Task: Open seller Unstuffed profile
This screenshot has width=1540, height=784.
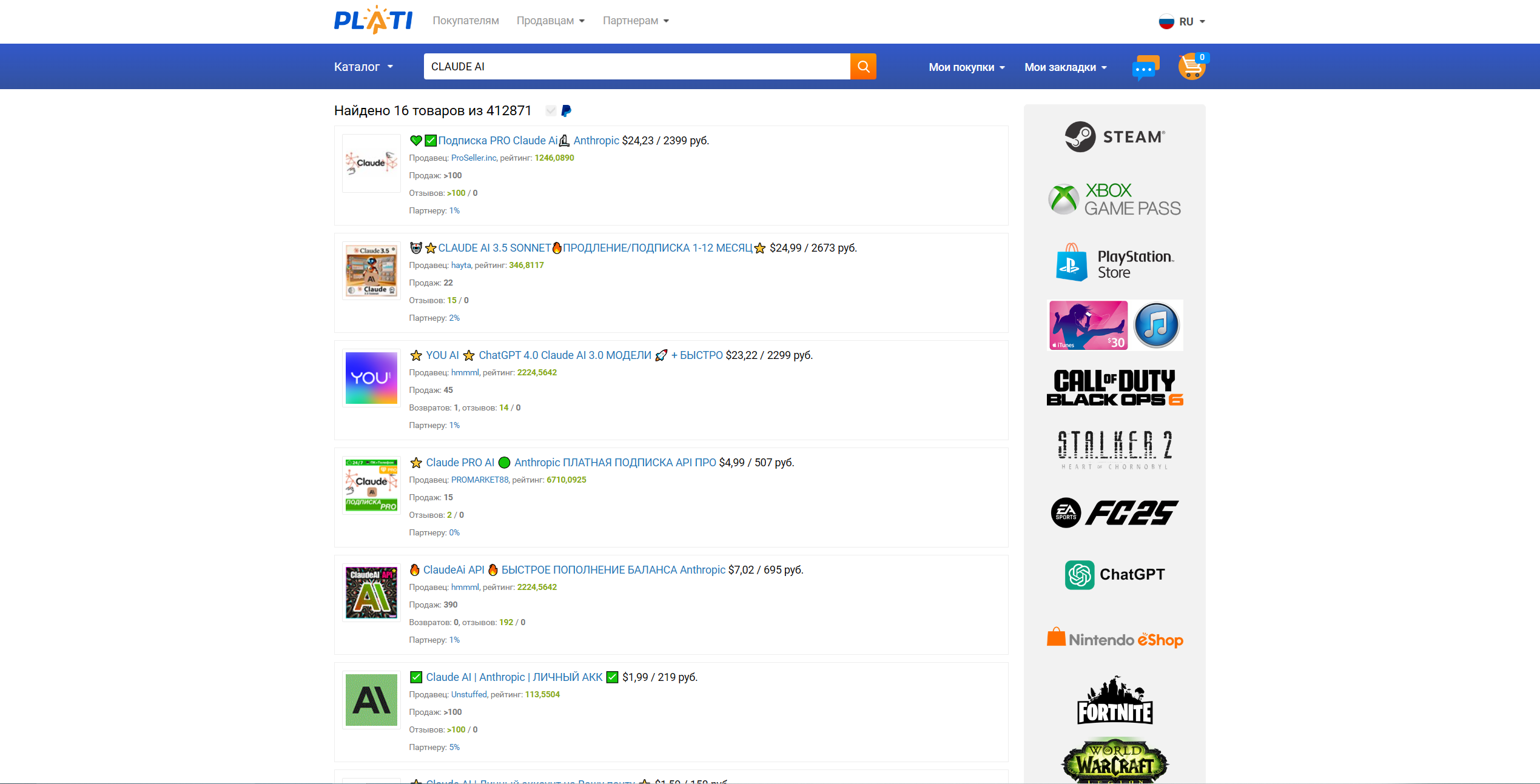Action: coord(469,694)
